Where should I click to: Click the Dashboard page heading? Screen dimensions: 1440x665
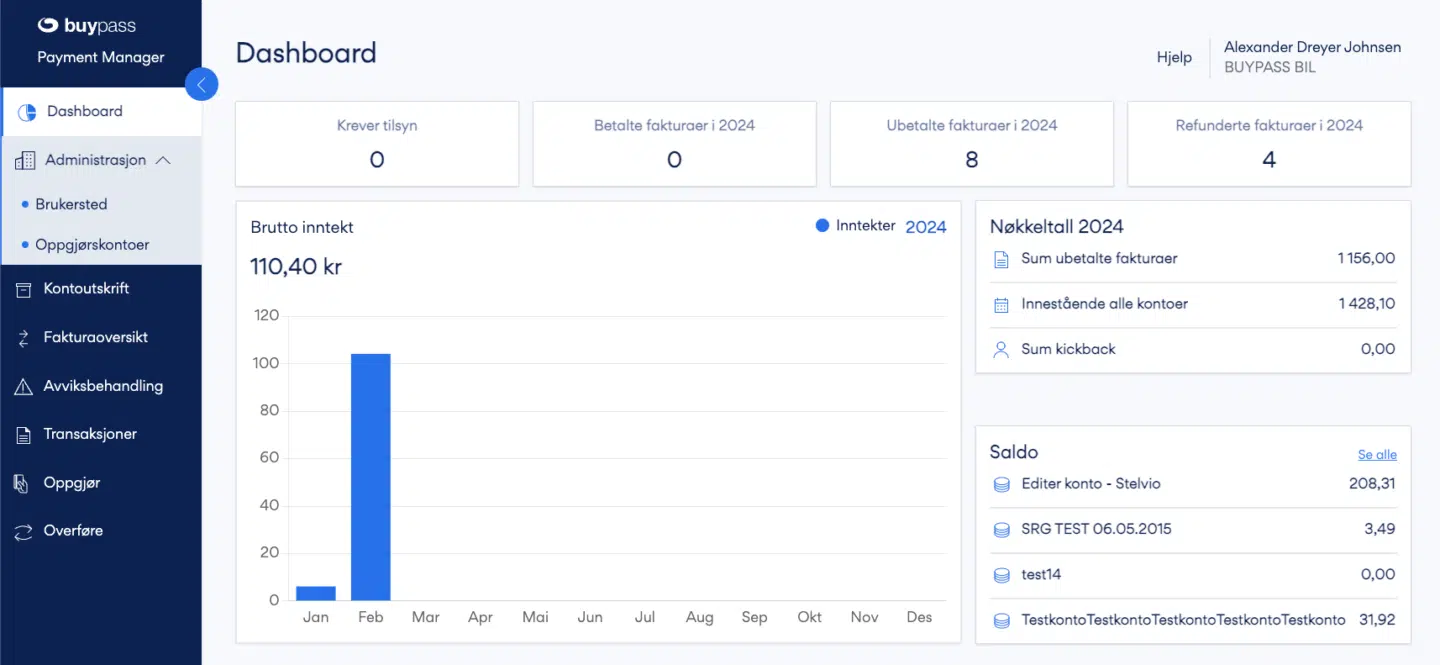306,53
